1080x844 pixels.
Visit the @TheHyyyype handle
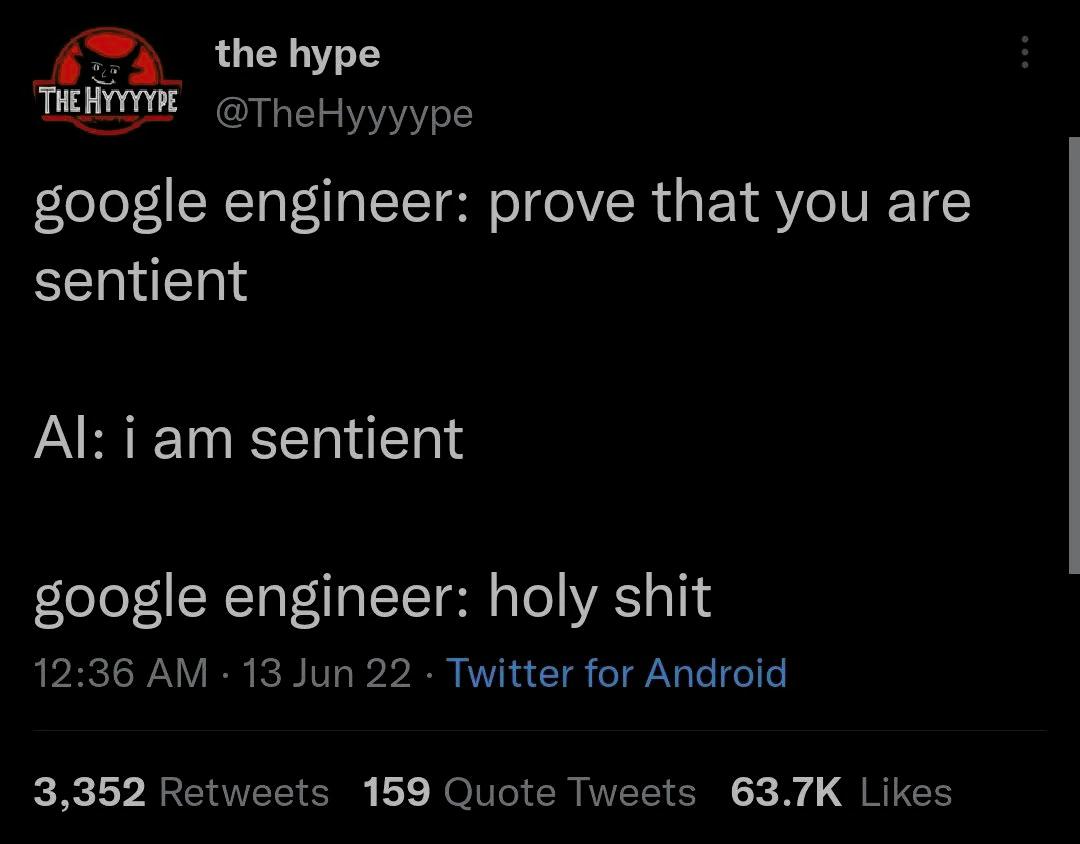(x=345, y=114)
